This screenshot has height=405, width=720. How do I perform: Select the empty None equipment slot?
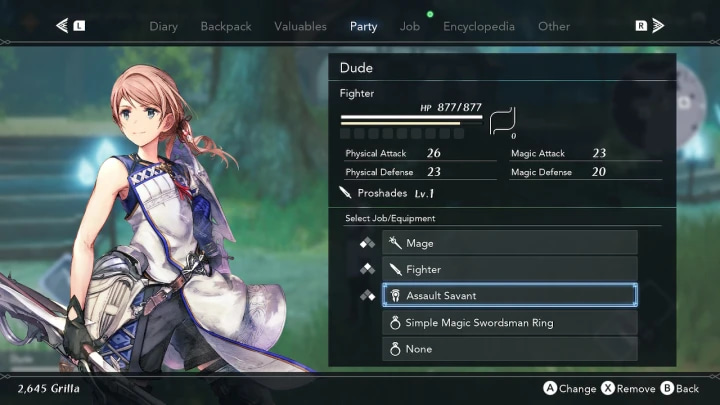click(510, 349)
